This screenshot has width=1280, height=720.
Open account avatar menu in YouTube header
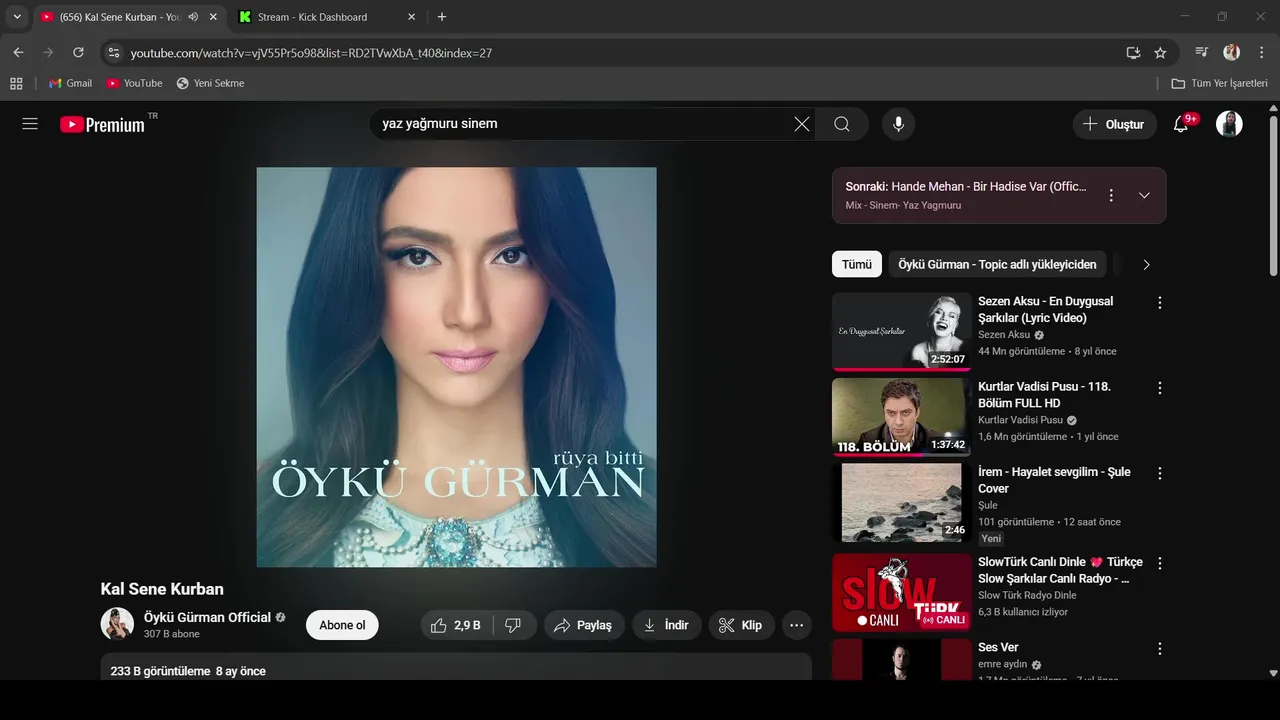pos(1229,124)
